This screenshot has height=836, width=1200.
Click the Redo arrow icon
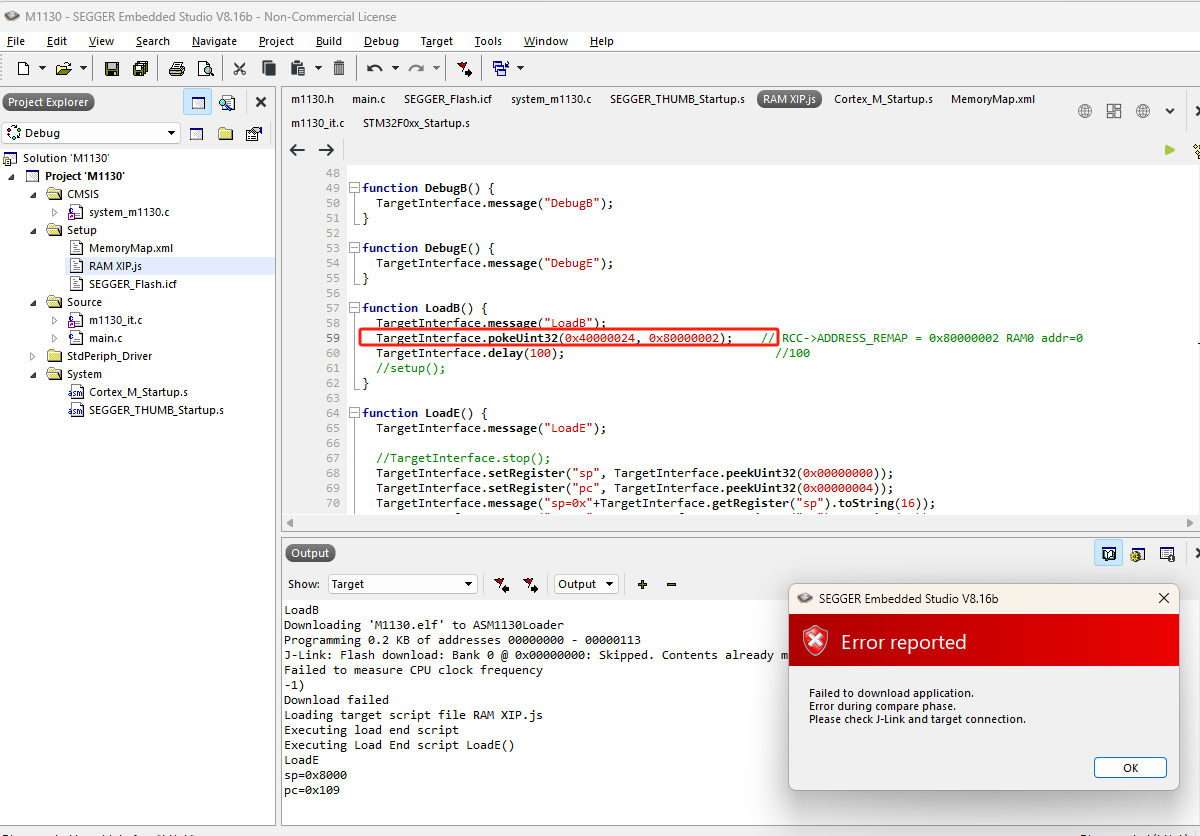(416, 68)
